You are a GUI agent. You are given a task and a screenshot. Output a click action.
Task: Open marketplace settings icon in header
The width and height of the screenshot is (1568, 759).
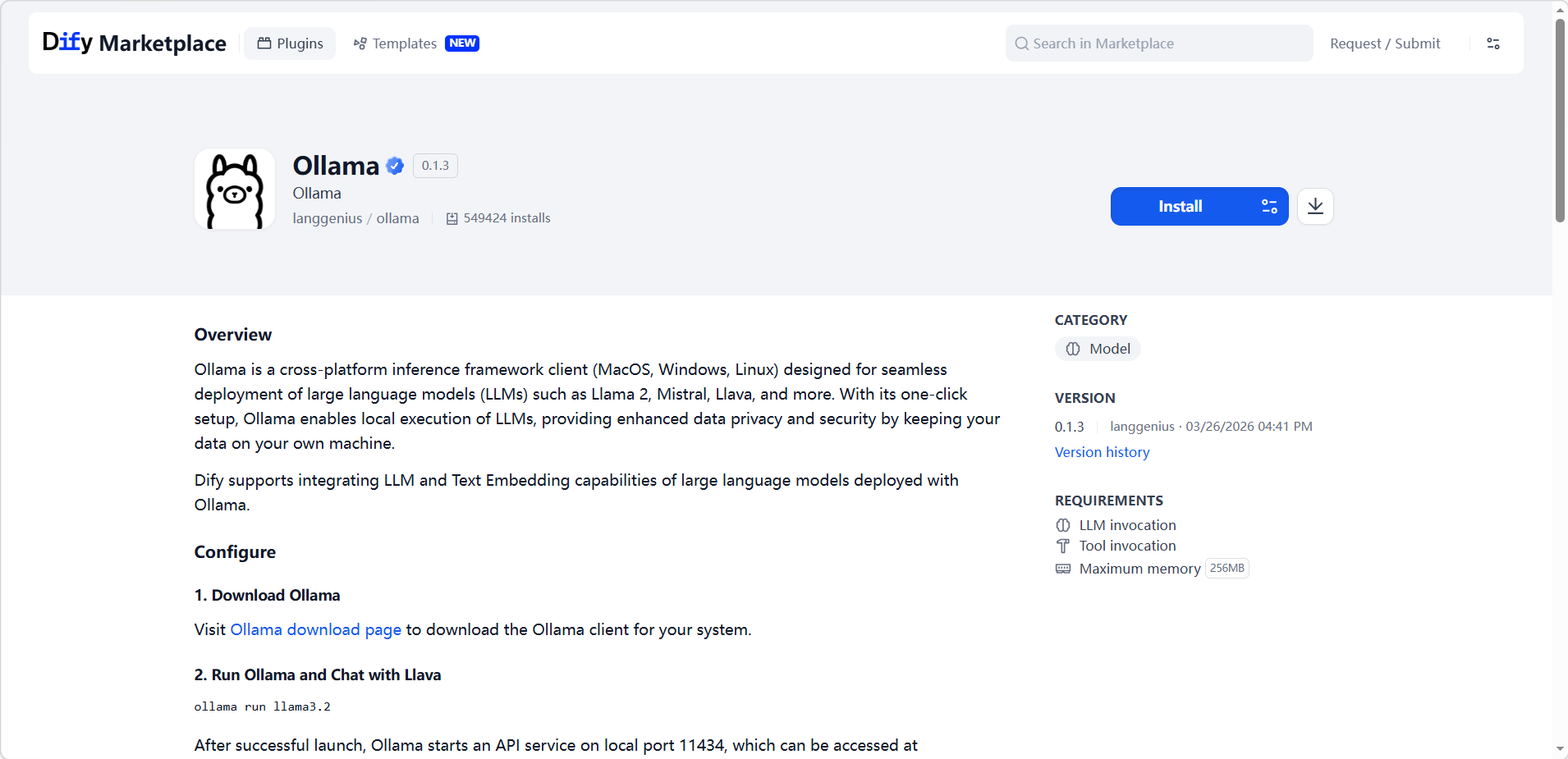[1493, 43]
